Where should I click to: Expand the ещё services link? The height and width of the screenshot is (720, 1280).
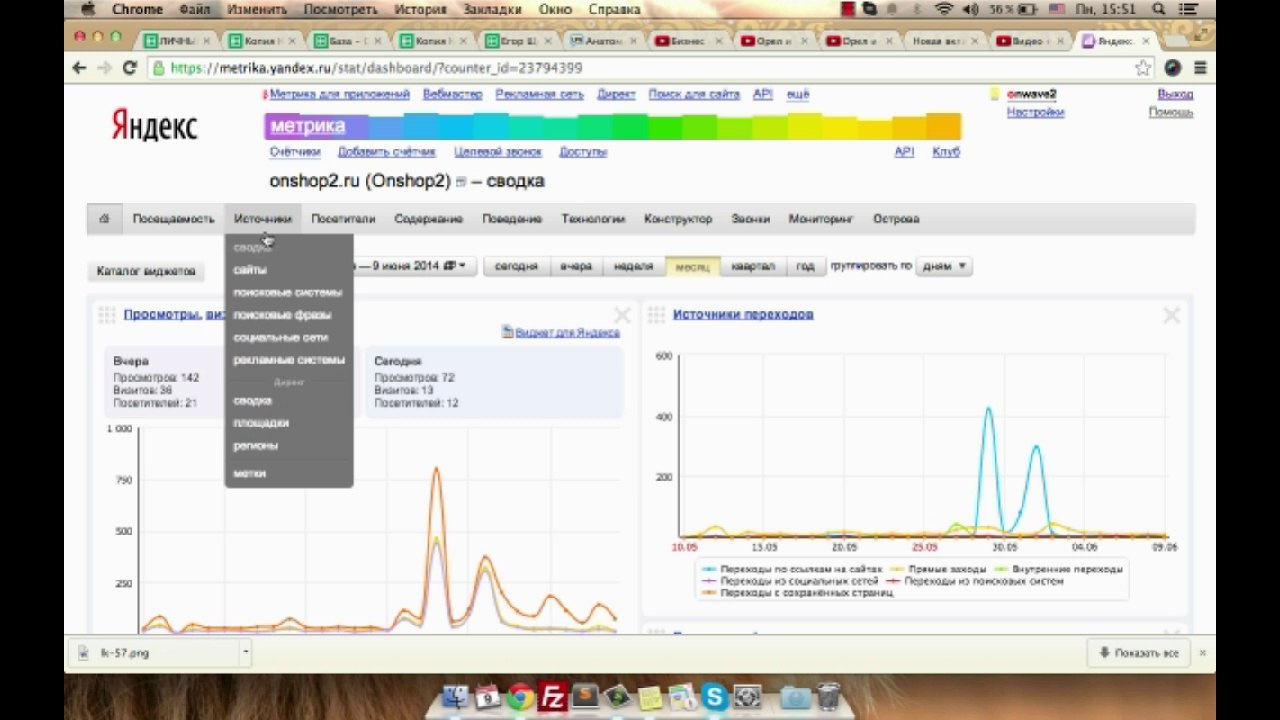pos(798,94)
